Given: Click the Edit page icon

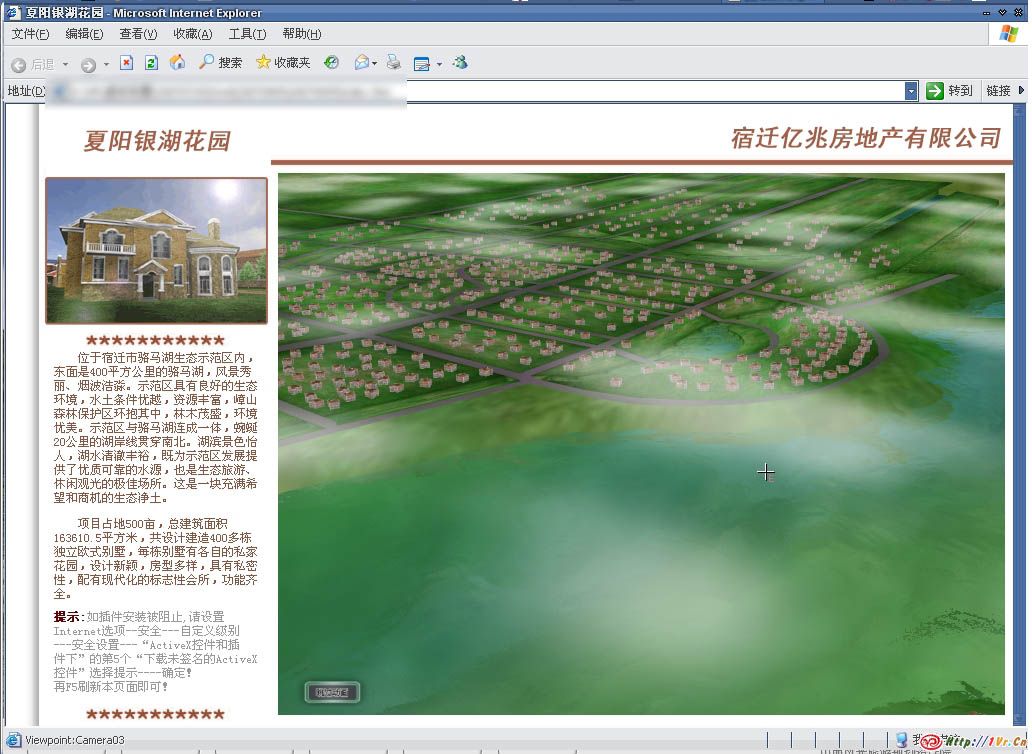Looking at the screenshot, I should pos(421,63).
